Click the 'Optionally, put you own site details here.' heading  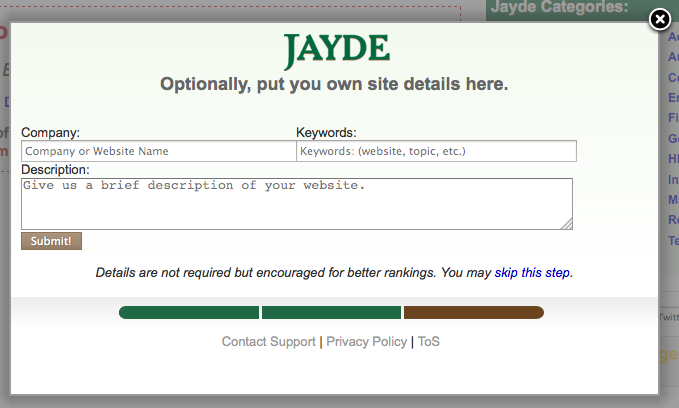pos(334,84)
